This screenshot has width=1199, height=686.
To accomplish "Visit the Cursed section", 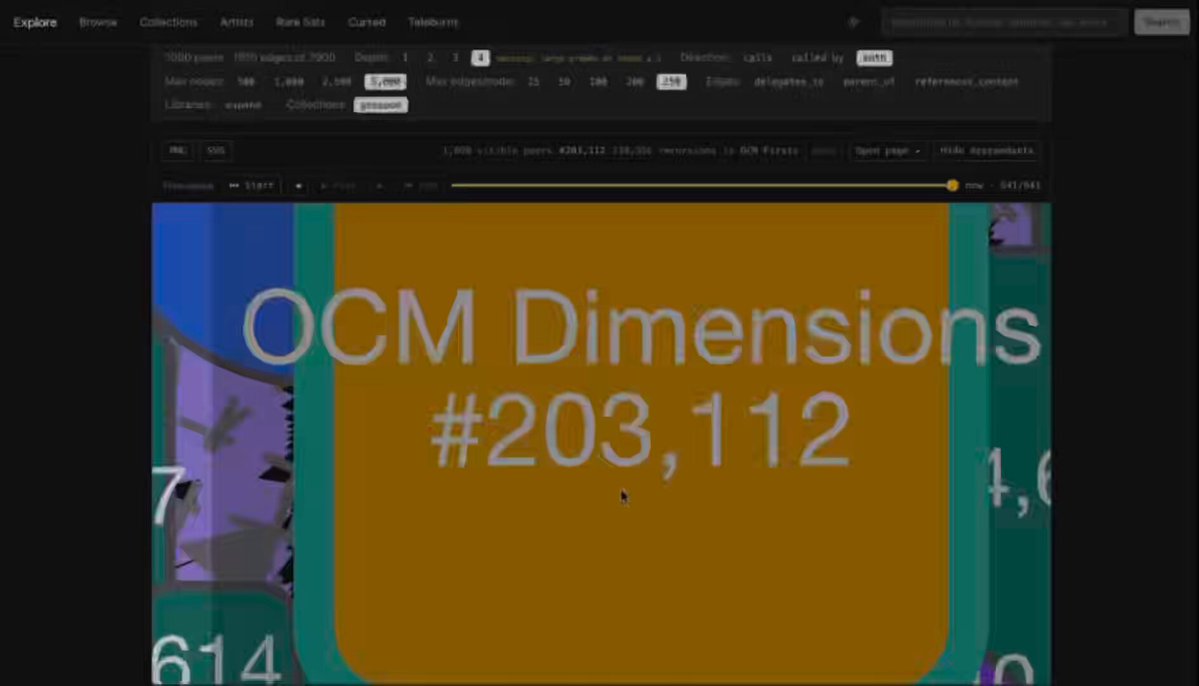I will tap(367, 22).
